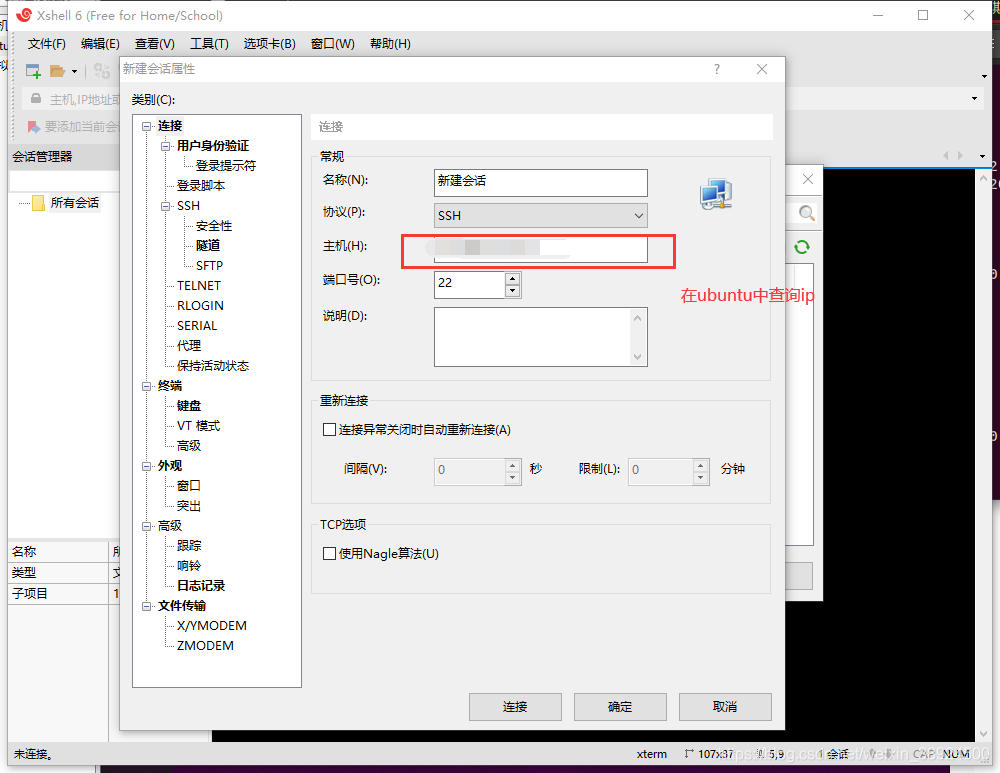This screenshot has width=1000, height=773.
Task: Close the background panel behind the dialog
Action: (x=807, y=179)
